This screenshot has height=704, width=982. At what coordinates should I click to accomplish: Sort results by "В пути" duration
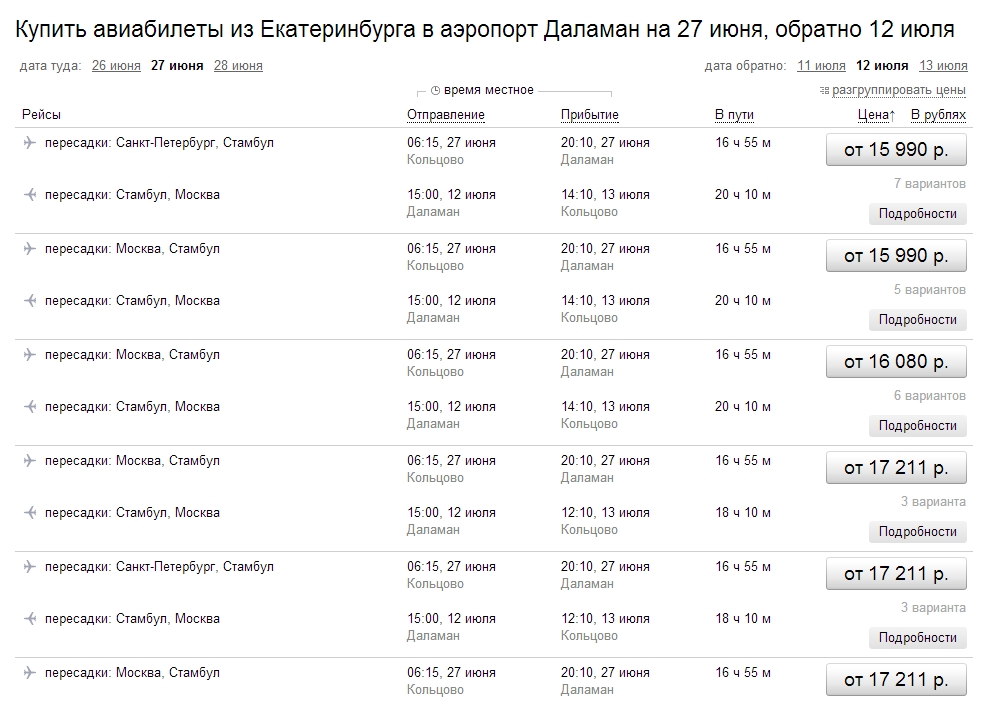pyautogui.click(x=734, y=115)
